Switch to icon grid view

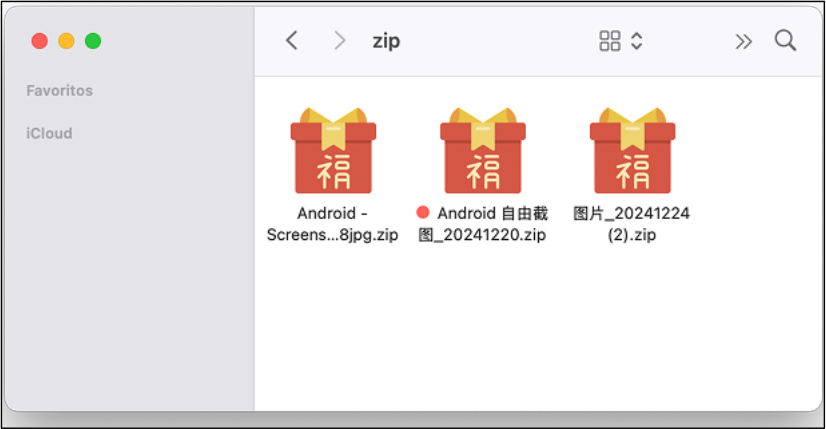tap(609, 41)
